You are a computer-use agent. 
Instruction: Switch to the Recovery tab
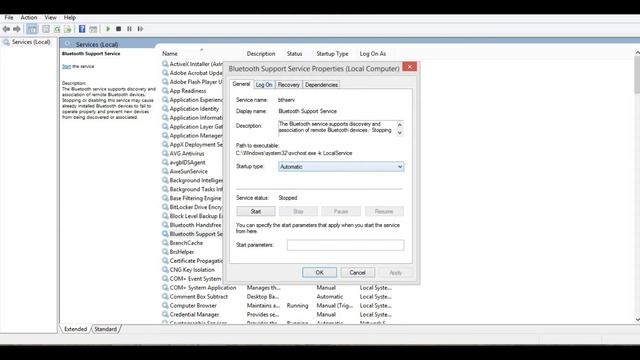tap(289, 85)
